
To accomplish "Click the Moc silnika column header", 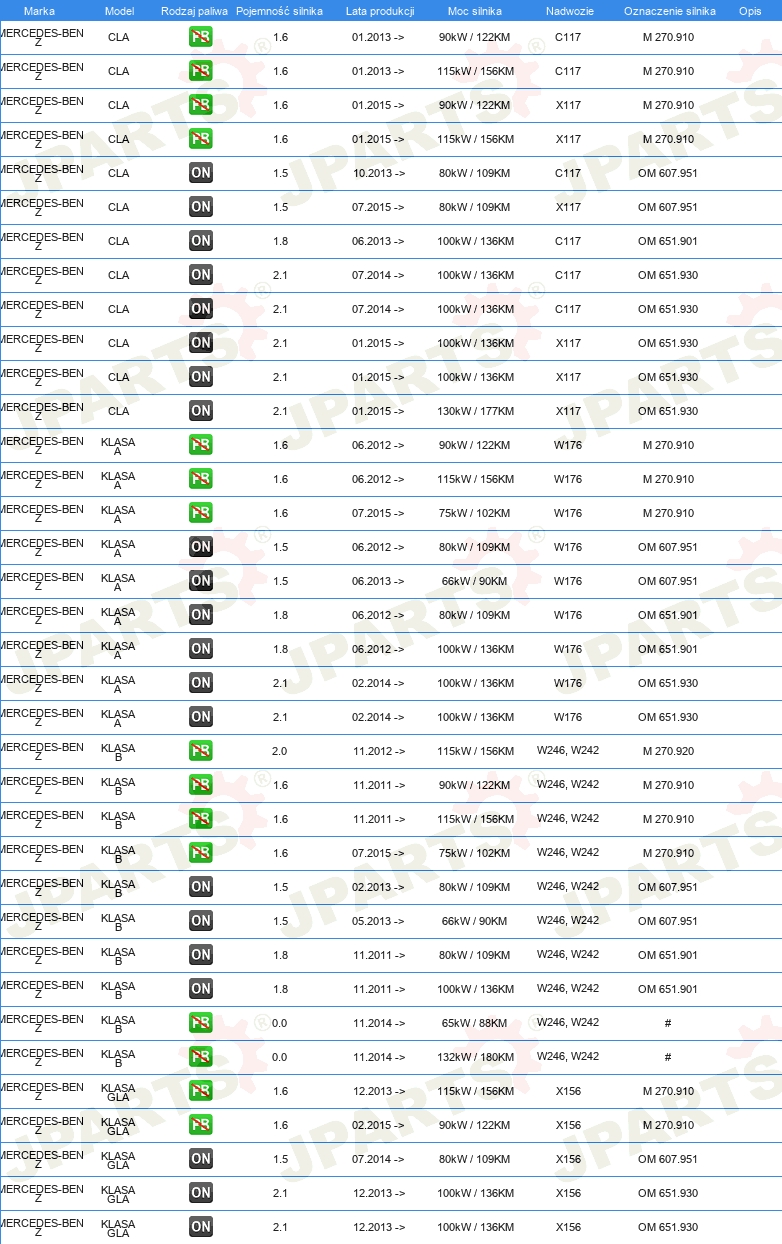I will click(475, 11).
